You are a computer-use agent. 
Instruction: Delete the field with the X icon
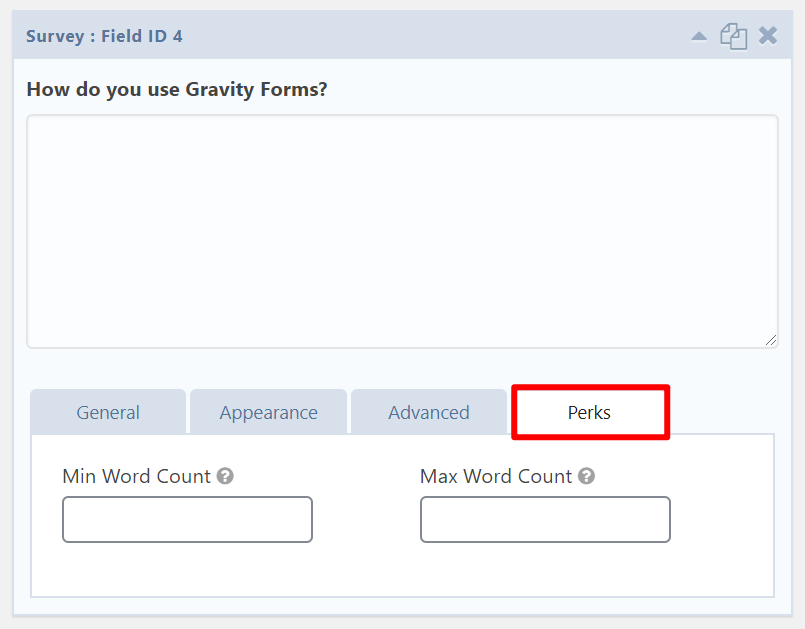(x=768, y=36)
